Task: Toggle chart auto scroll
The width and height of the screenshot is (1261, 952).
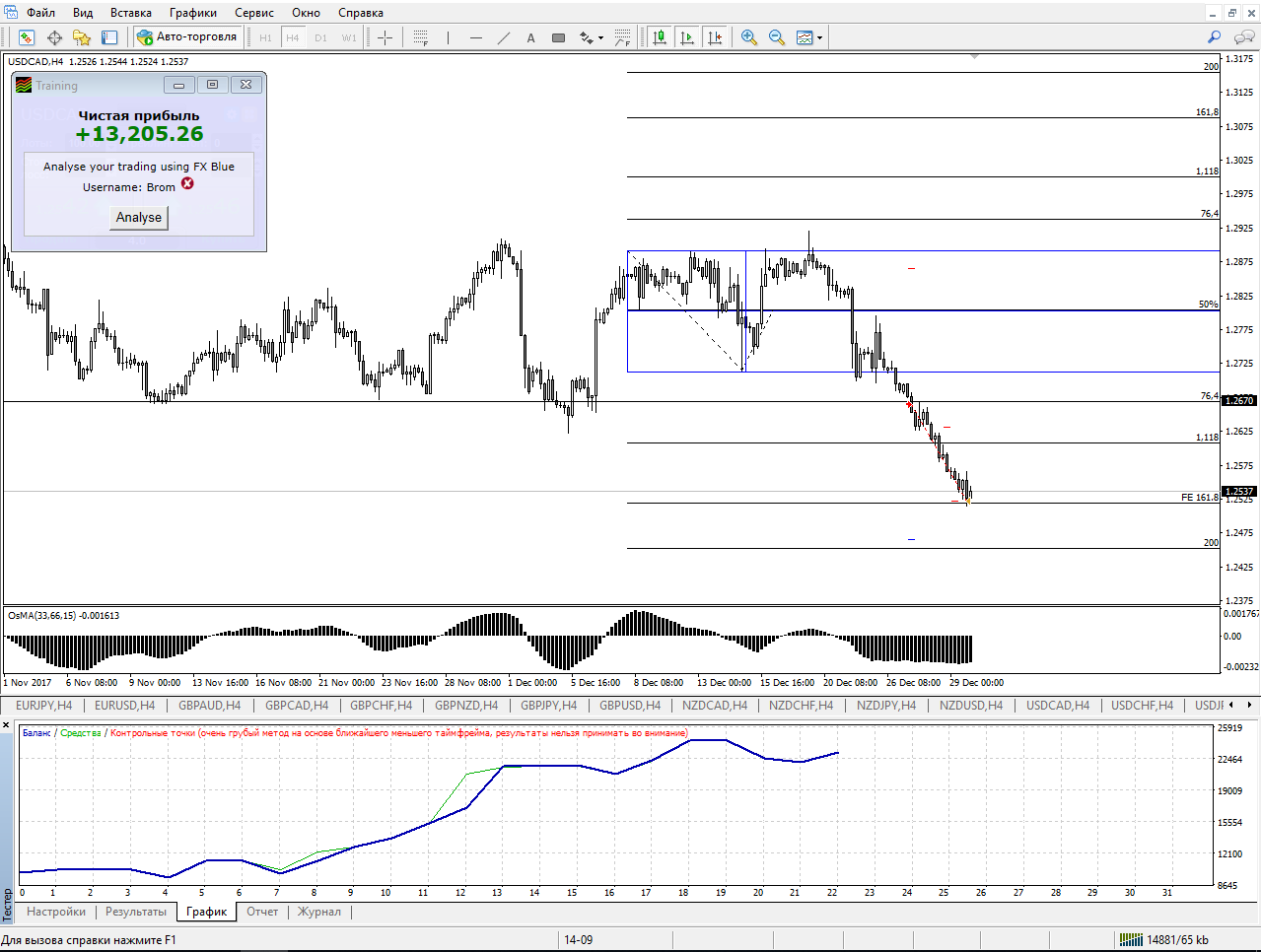Action: tap(687, 37)
